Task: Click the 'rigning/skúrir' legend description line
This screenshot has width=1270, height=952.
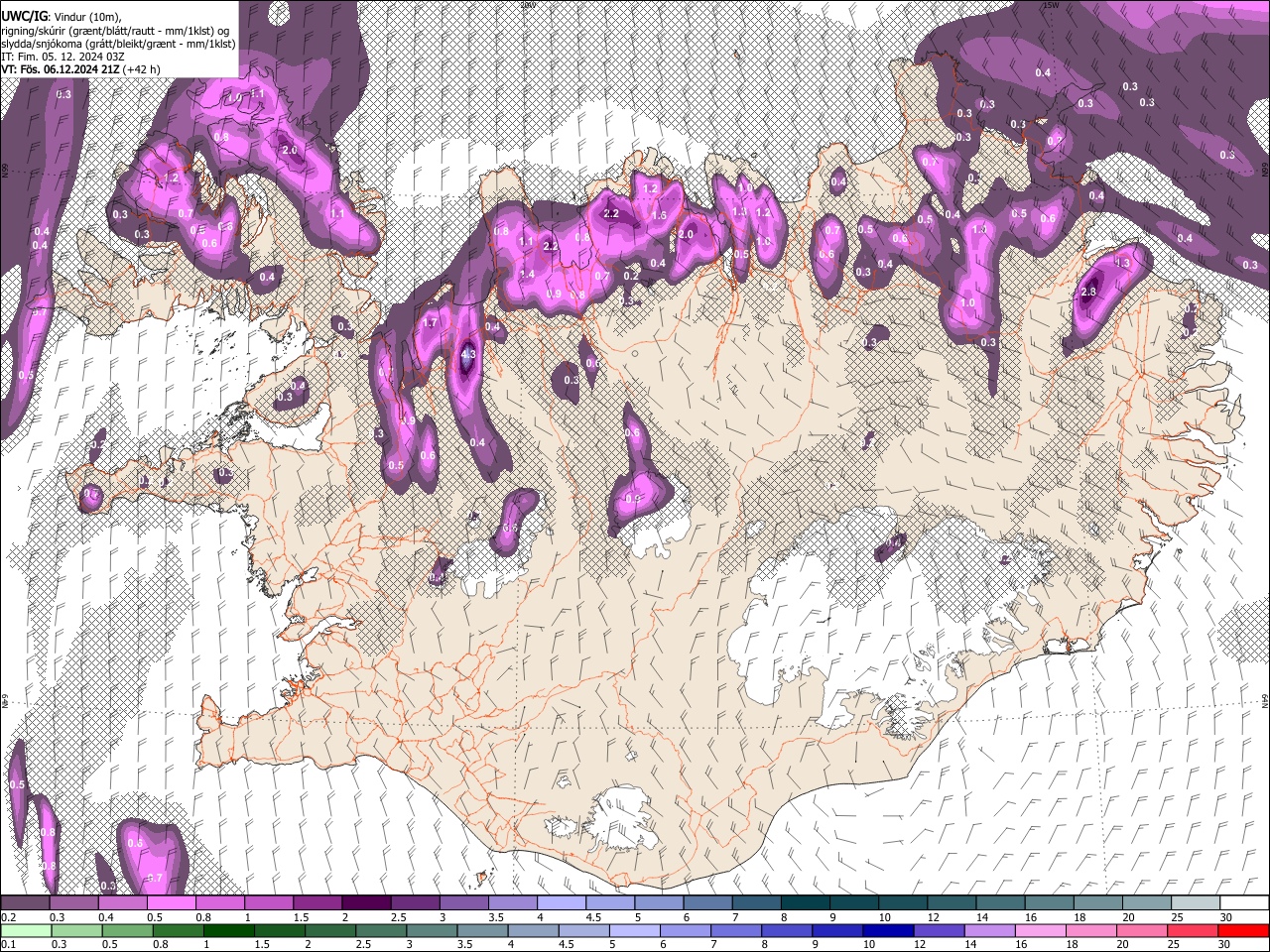Action: [x=116, y=31]
